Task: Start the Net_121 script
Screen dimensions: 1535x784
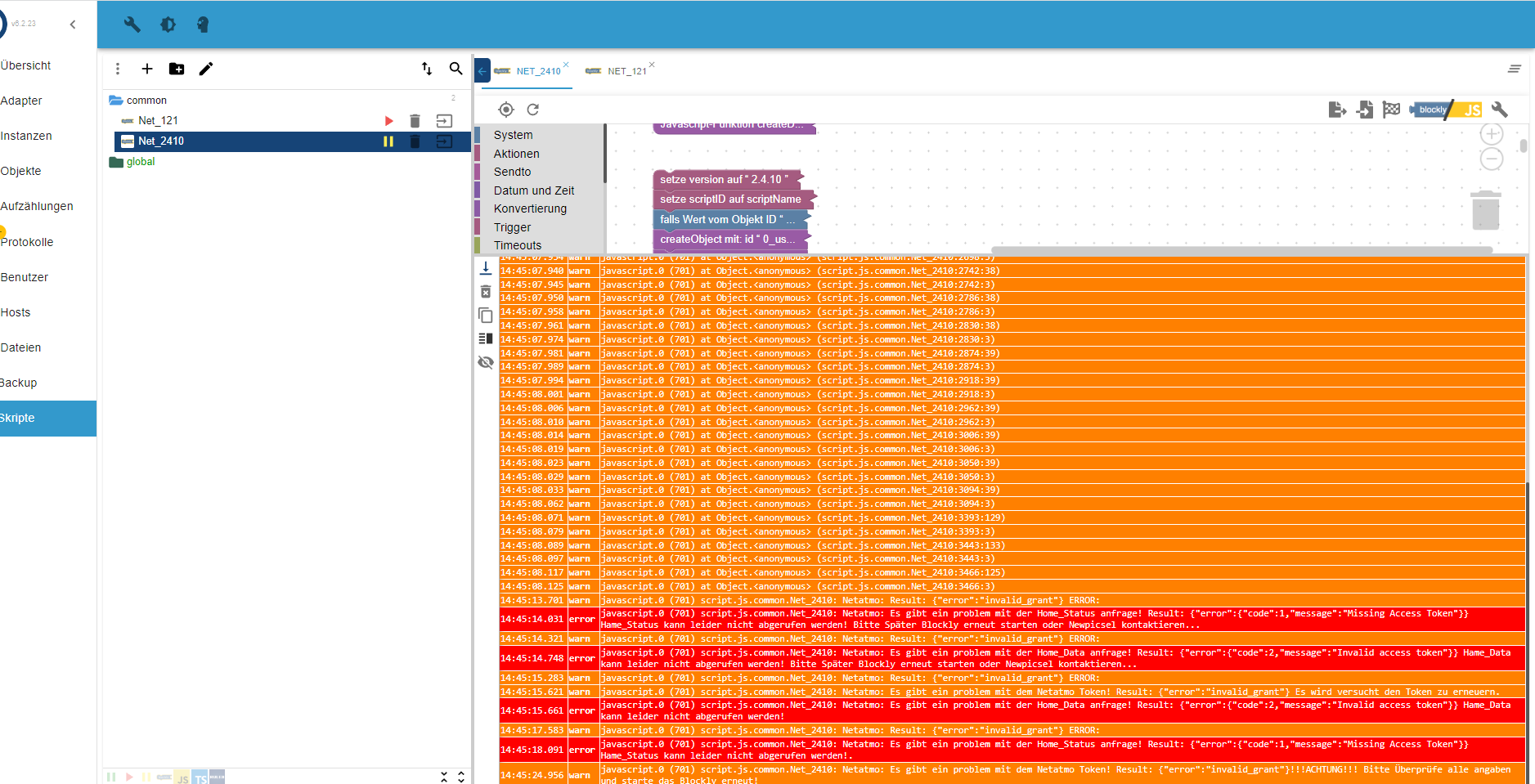Action: (389, 121)
